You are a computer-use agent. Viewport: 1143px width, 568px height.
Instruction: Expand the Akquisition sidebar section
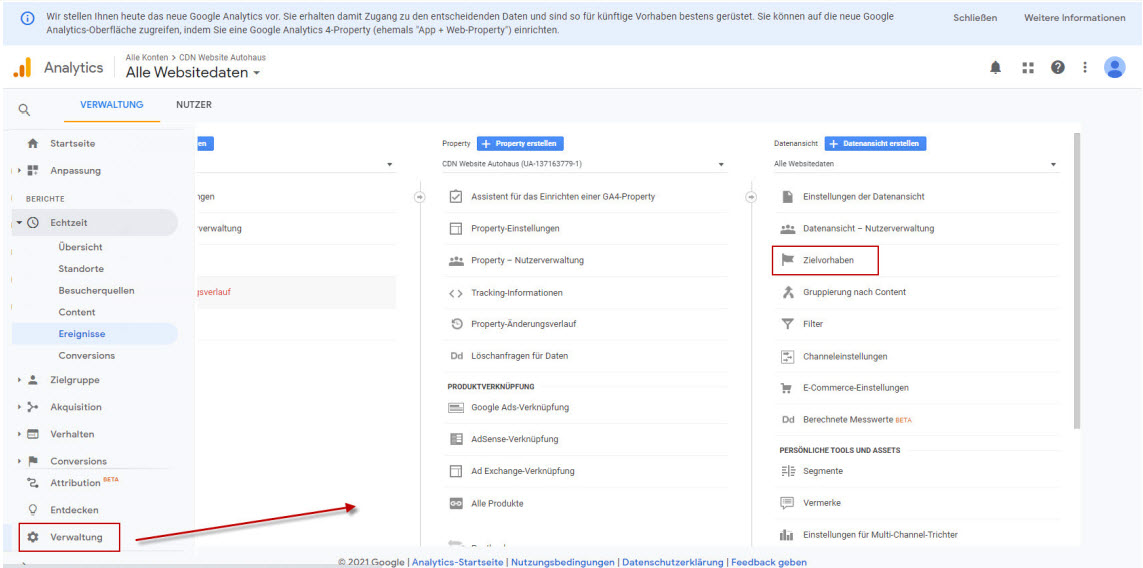tap(19, 407)
